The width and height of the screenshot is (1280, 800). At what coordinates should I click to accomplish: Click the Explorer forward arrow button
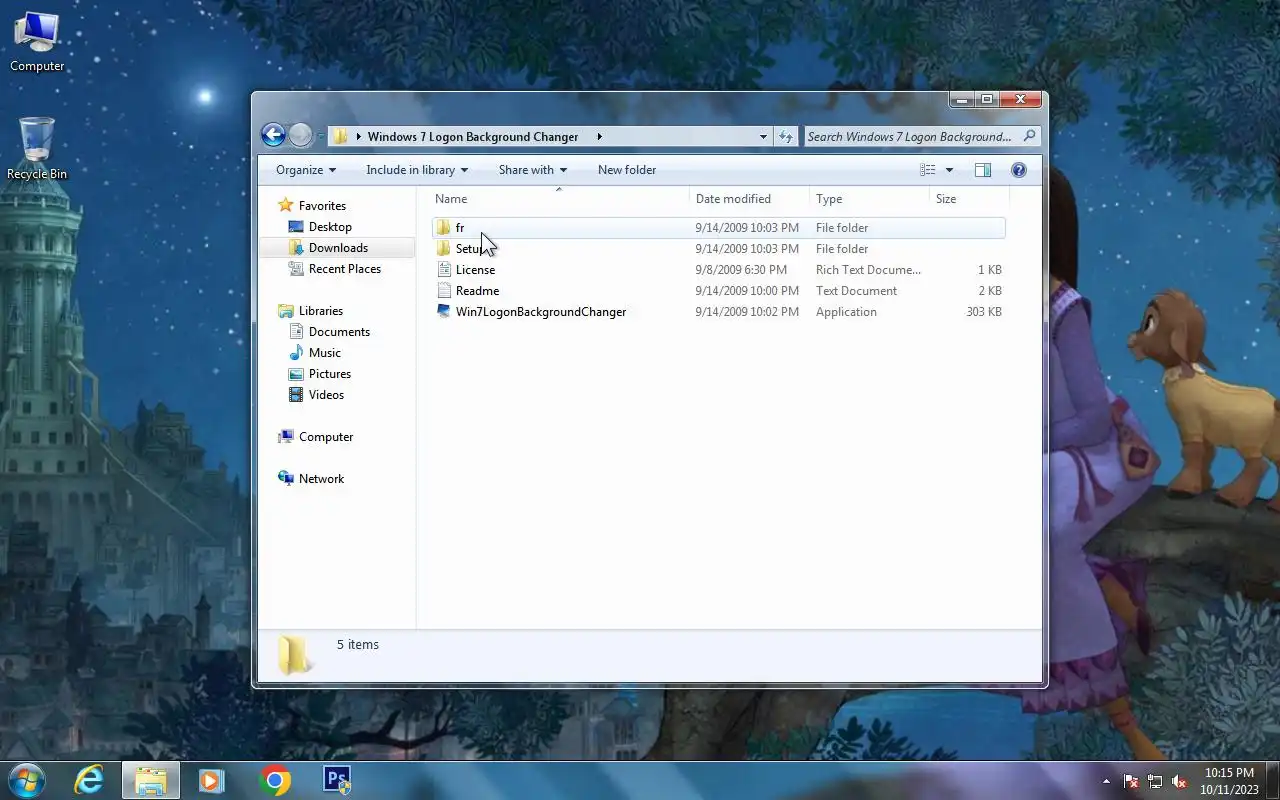(x=300, y=136)
